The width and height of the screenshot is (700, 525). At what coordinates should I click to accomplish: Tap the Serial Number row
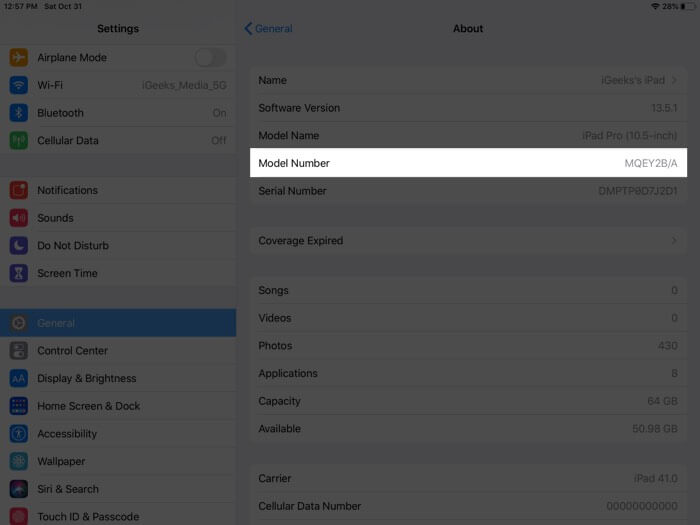pyautogui.click(x=468, y=191)
